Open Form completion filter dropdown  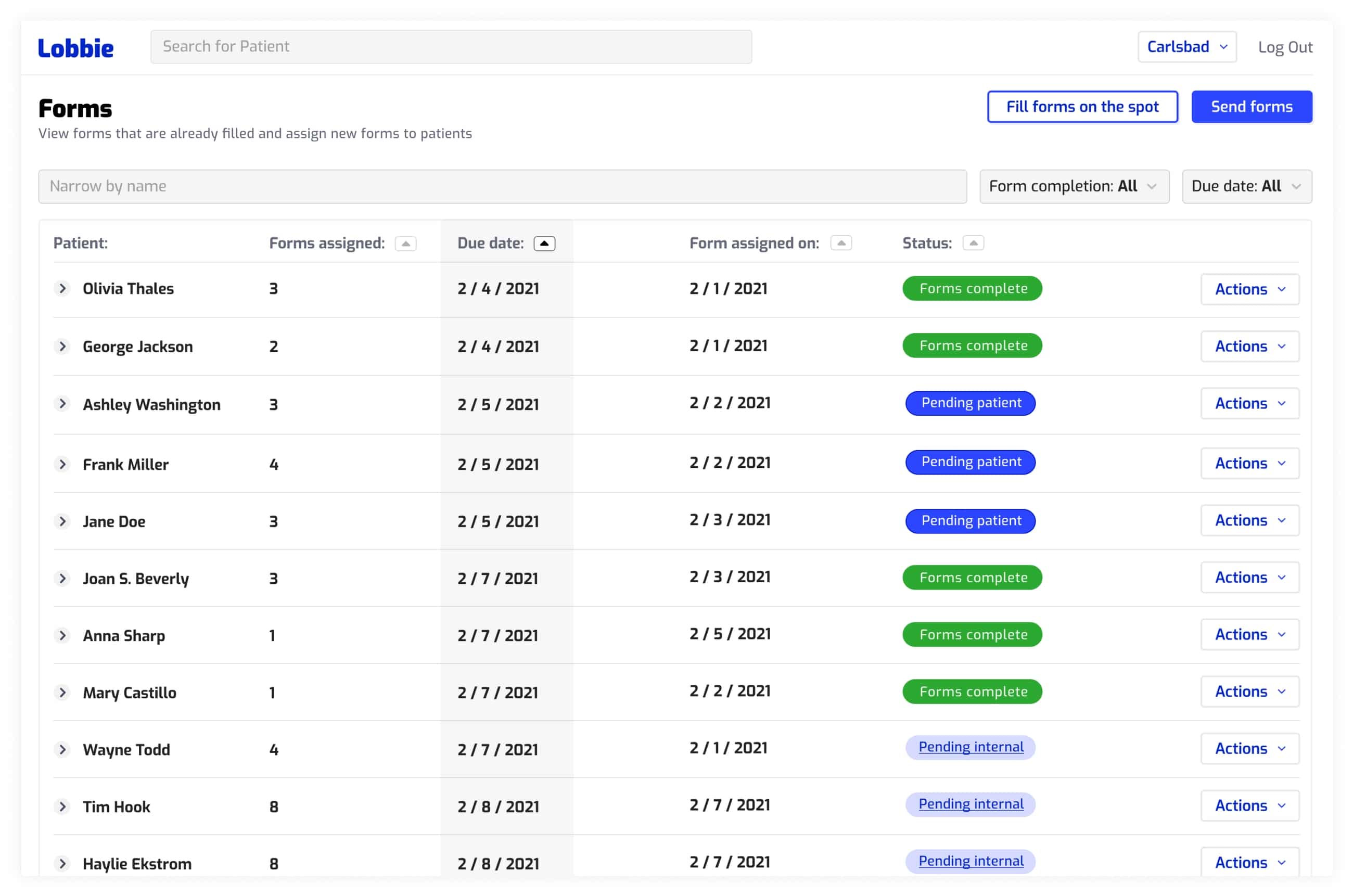pyautogui.click(x=1073, y=186)
